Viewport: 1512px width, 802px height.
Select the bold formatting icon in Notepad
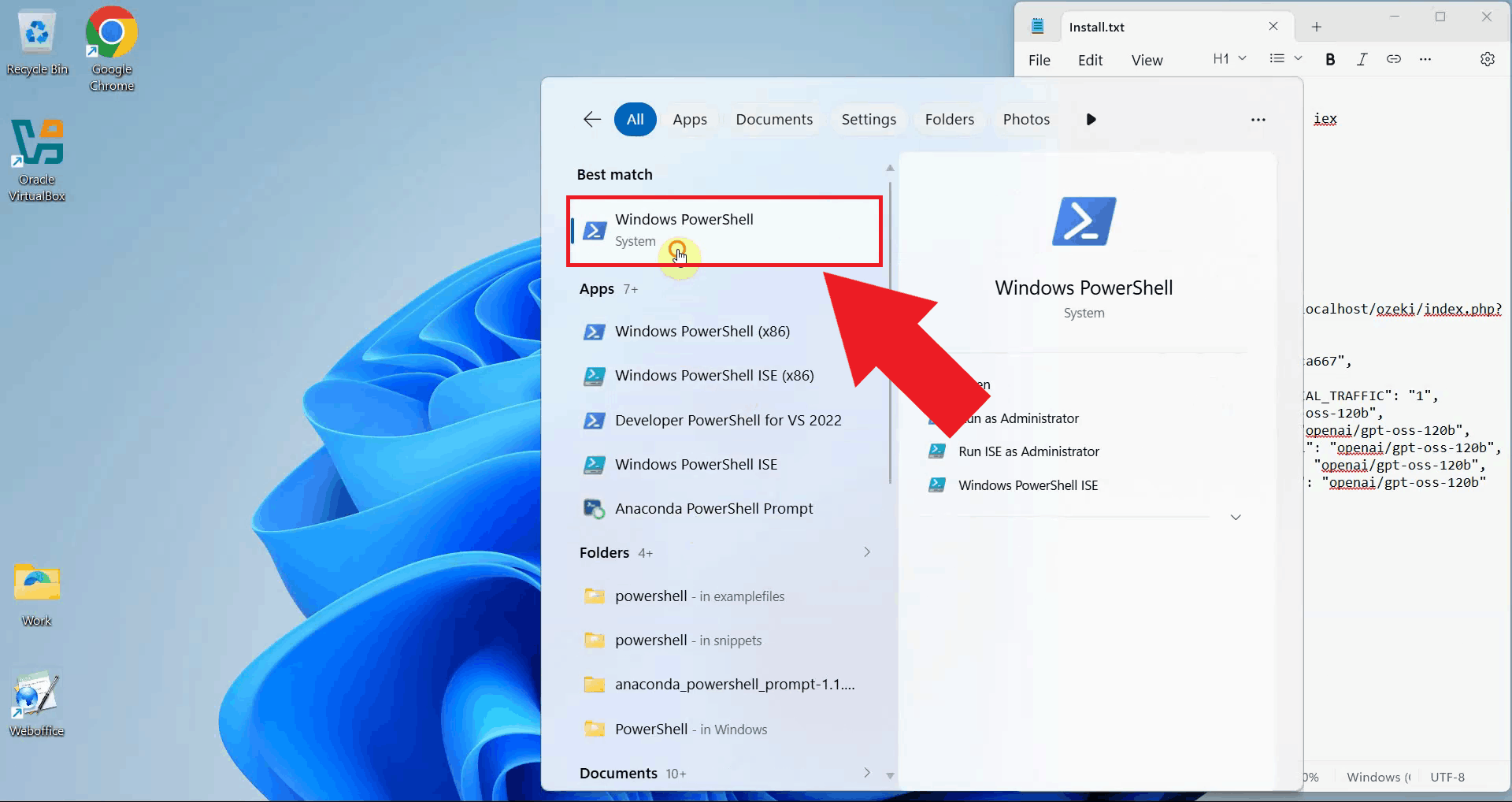coord(1330,59)
